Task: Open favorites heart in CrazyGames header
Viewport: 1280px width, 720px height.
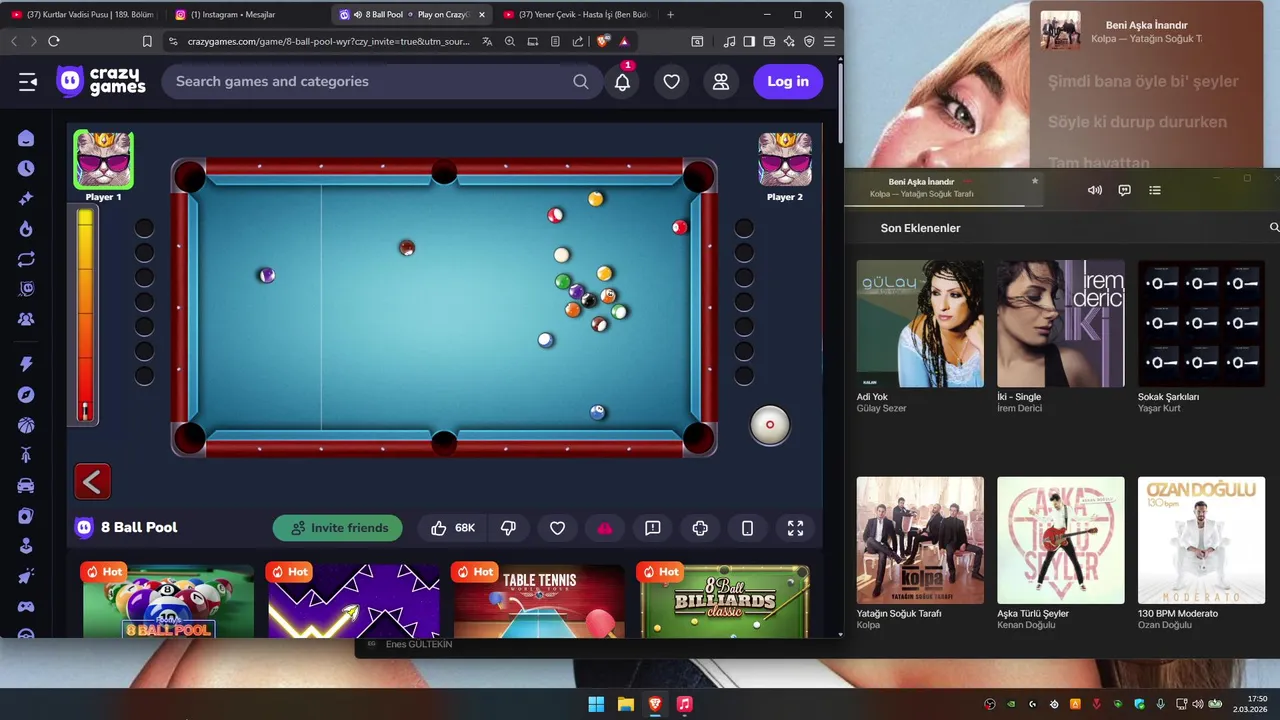Action: [672, 82]
